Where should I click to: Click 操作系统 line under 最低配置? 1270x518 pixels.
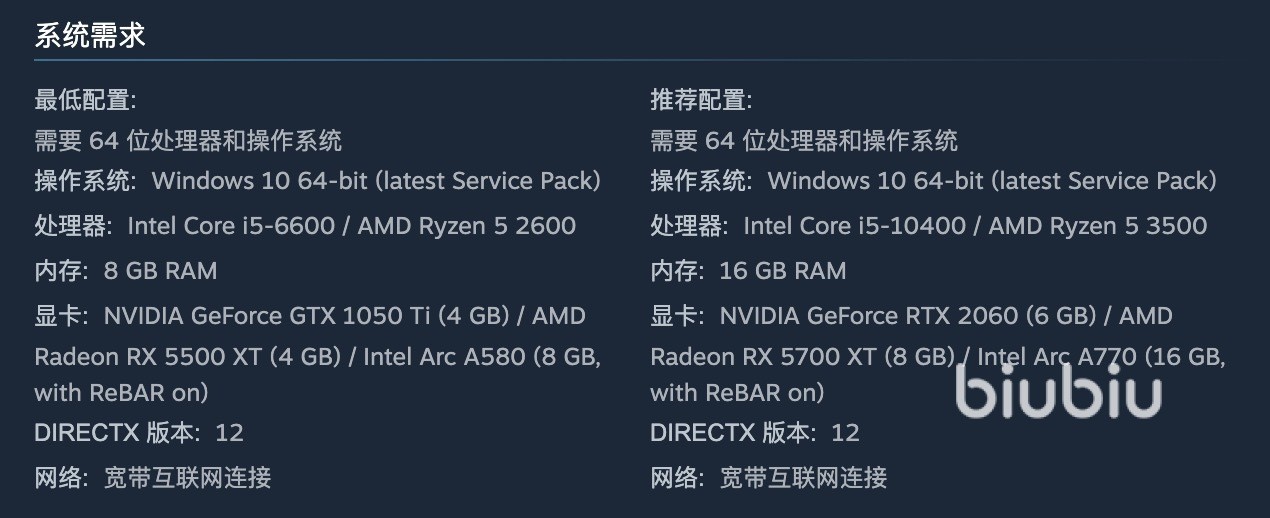click(x=318, y=181)
